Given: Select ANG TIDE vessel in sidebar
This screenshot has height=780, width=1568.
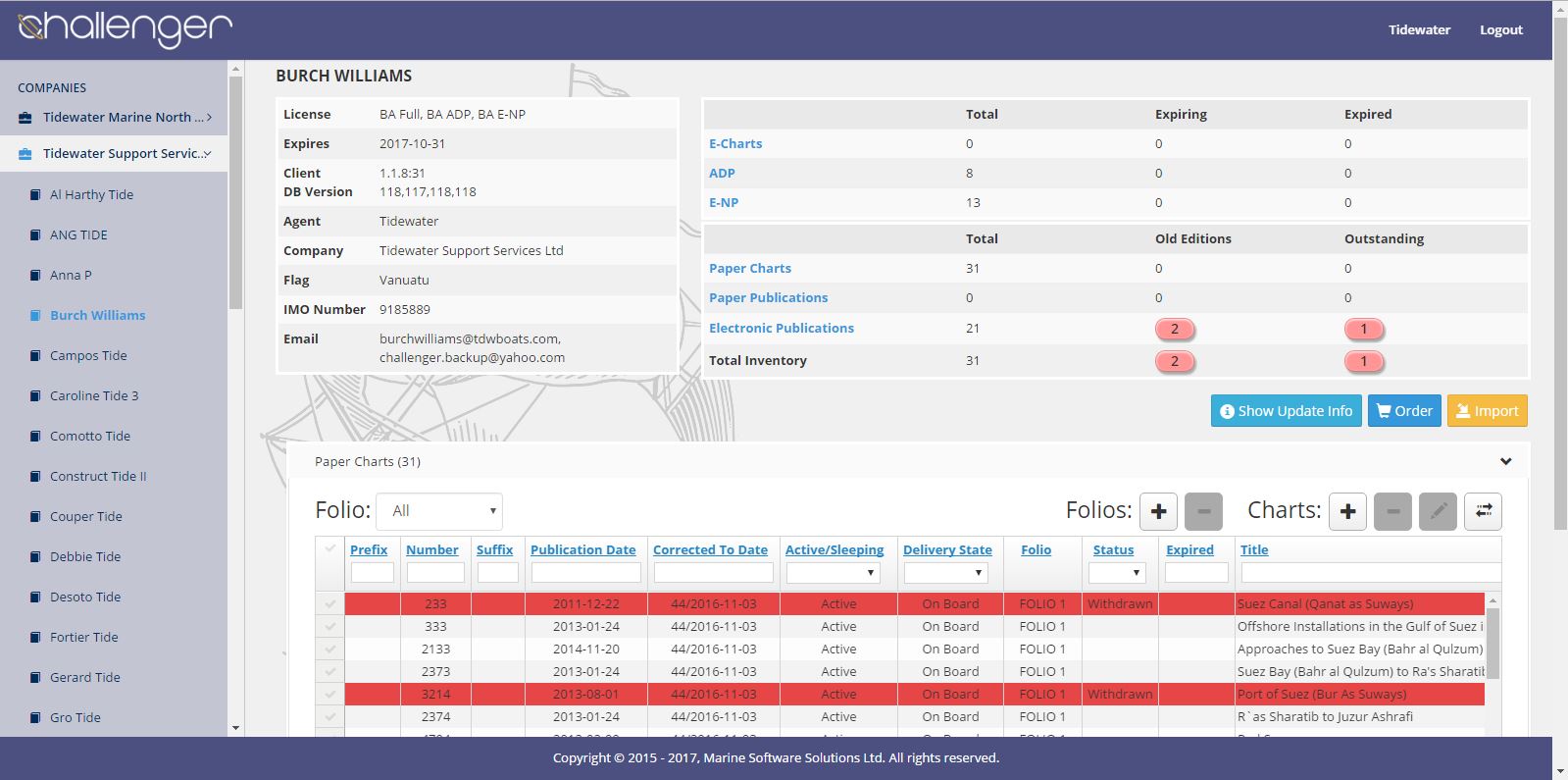Looking at the screenshot, I should [x=78, y=235].
